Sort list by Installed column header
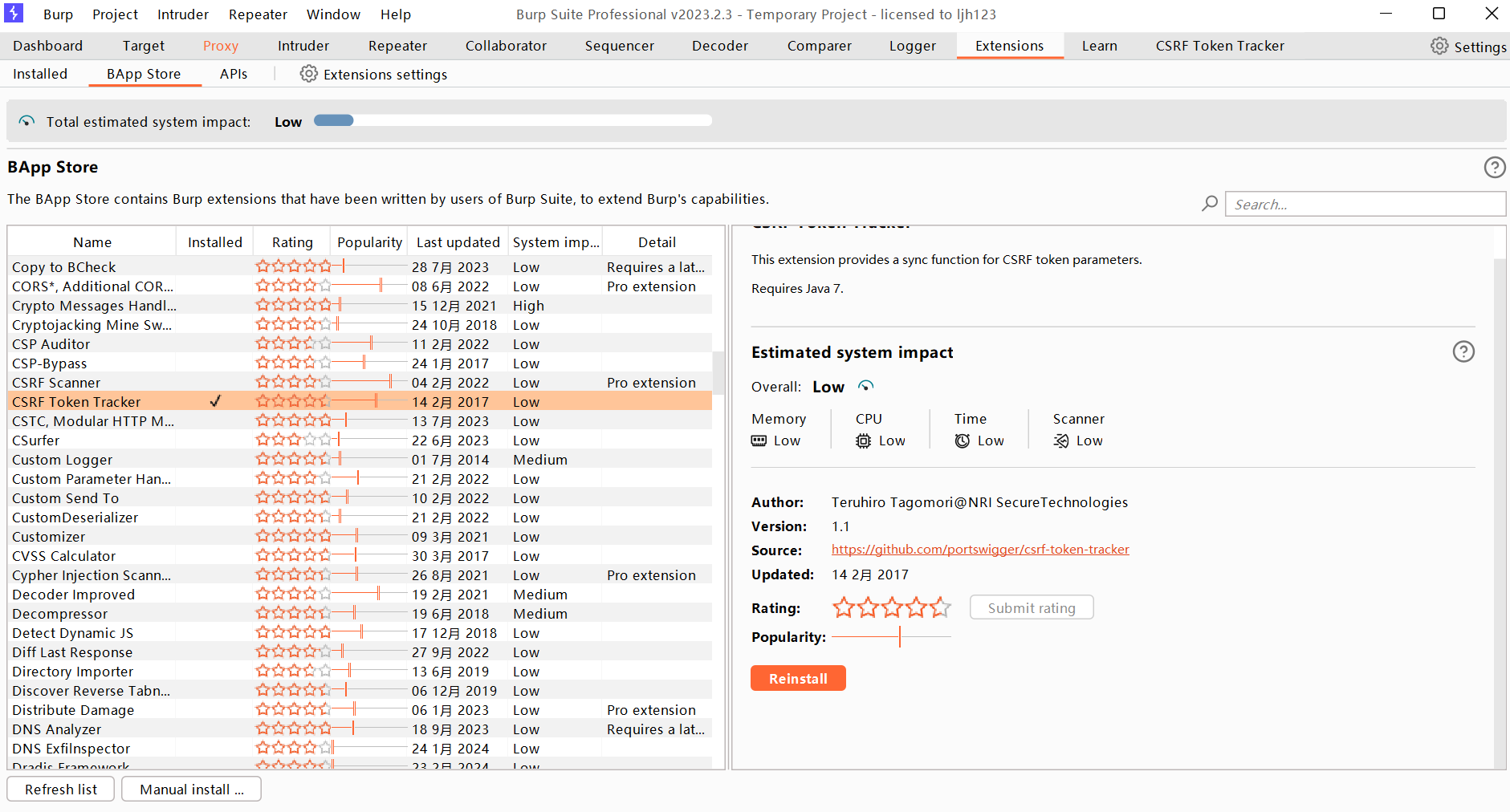Screen dimensions: 1510x812 tap(214, 242)
